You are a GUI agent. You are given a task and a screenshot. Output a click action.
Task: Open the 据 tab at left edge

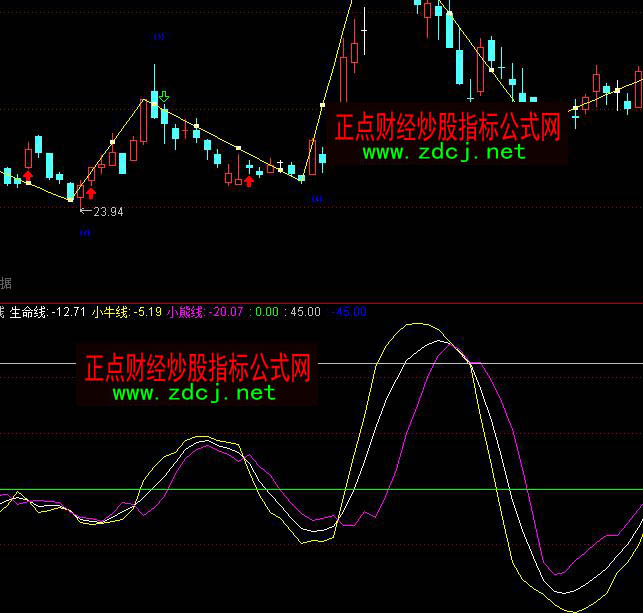pos(5,283)
